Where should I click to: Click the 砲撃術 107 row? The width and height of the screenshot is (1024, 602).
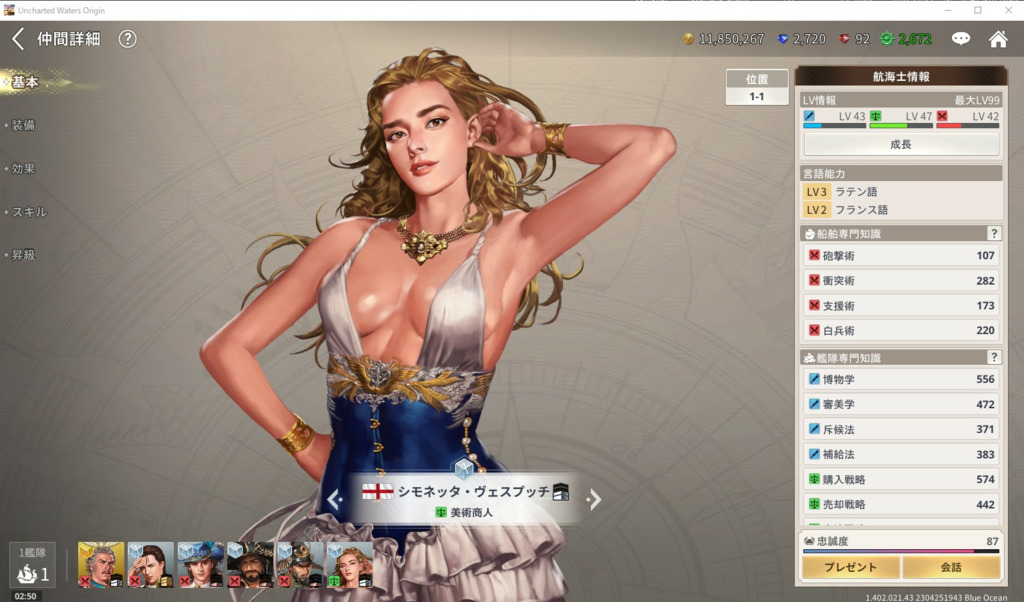[901, 255]
